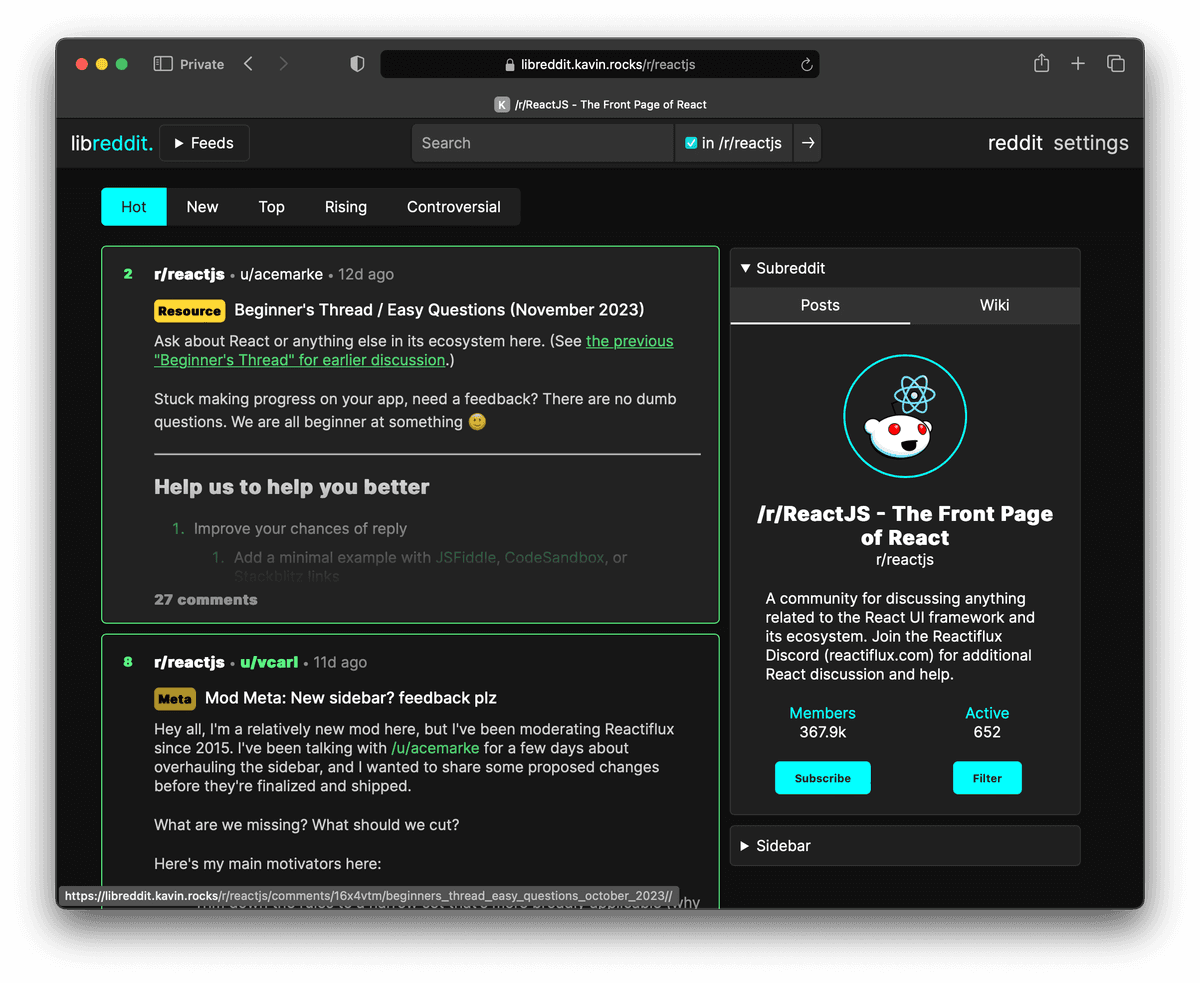Collapse the Subreddit panel
1200x983 pixels.
coord(905,268)
